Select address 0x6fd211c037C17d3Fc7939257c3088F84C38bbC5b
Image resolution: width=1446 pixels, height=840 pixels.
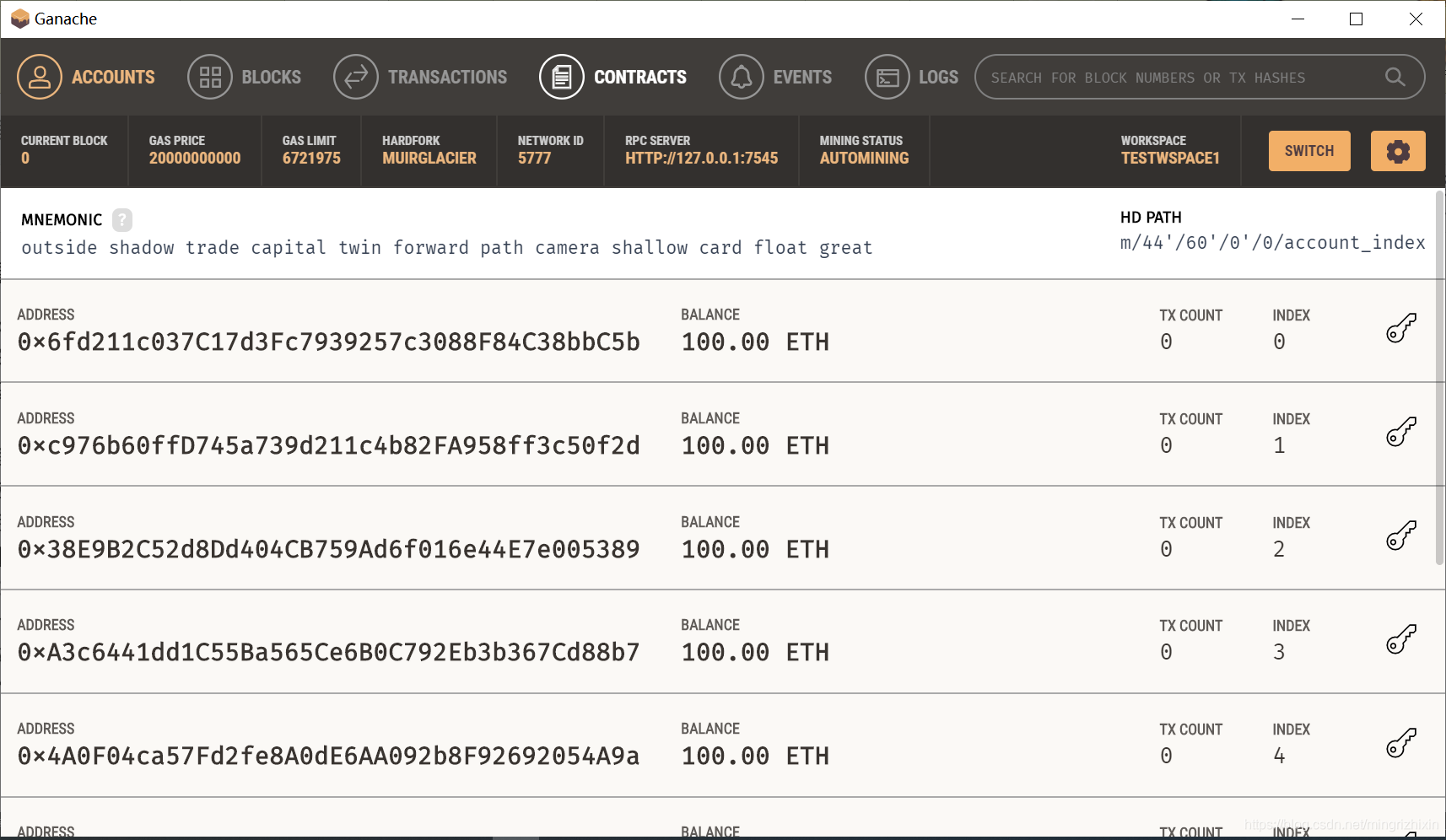pos(329,342)
